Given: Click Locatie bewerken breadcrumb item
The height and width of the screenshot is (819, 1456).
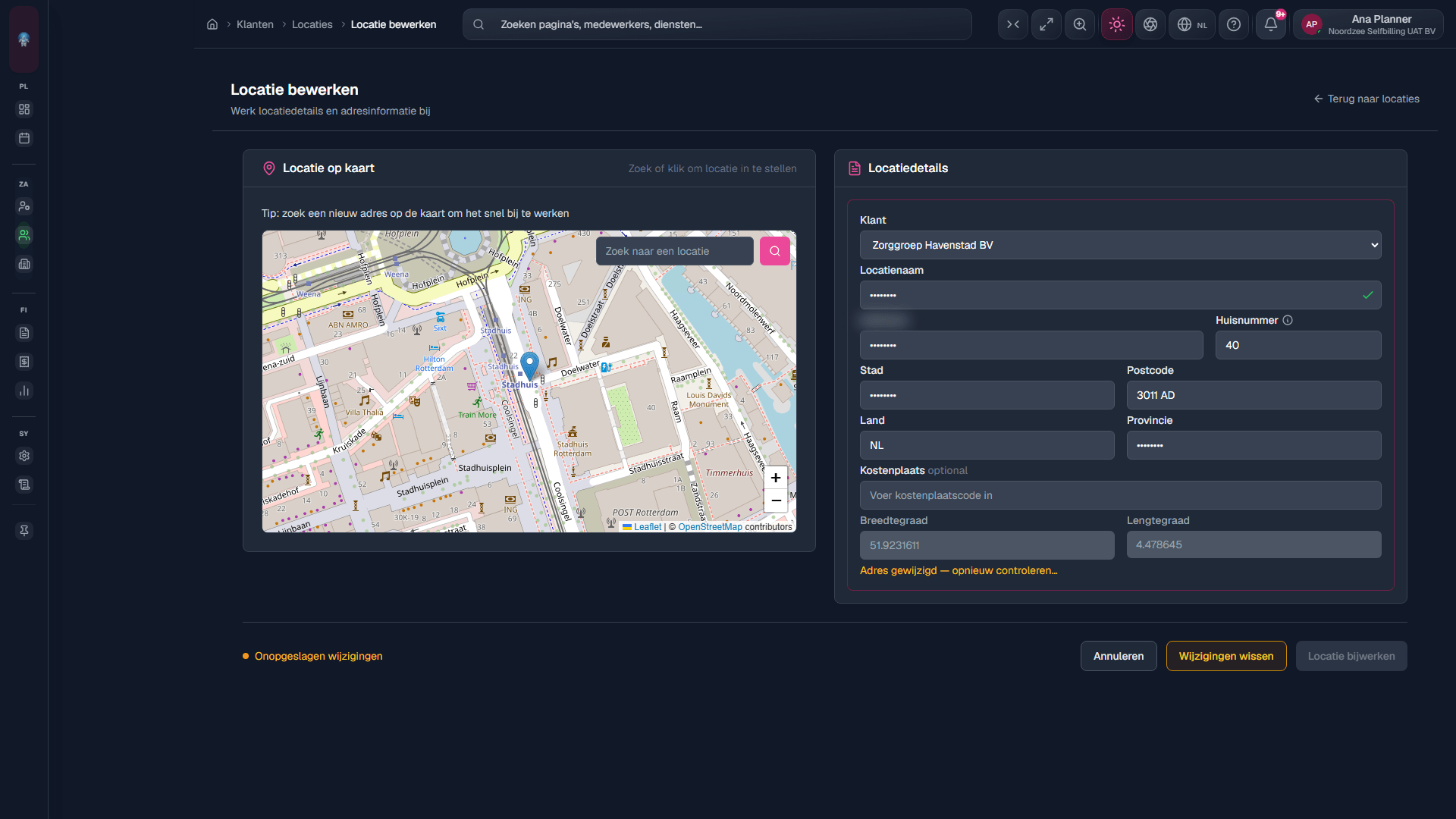Looking at the screenshot, I should 394,24.
